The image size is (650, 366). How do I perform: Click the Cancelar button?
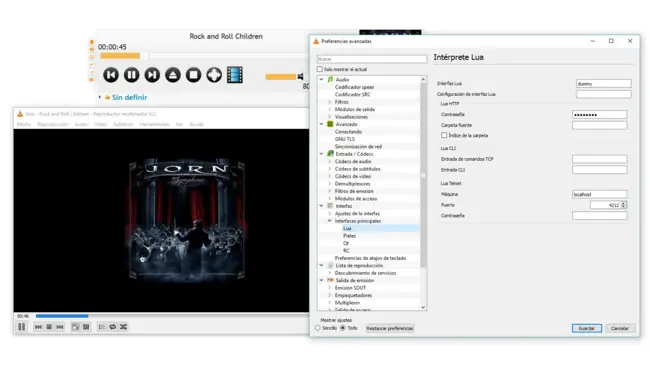[x=620, y=328]
